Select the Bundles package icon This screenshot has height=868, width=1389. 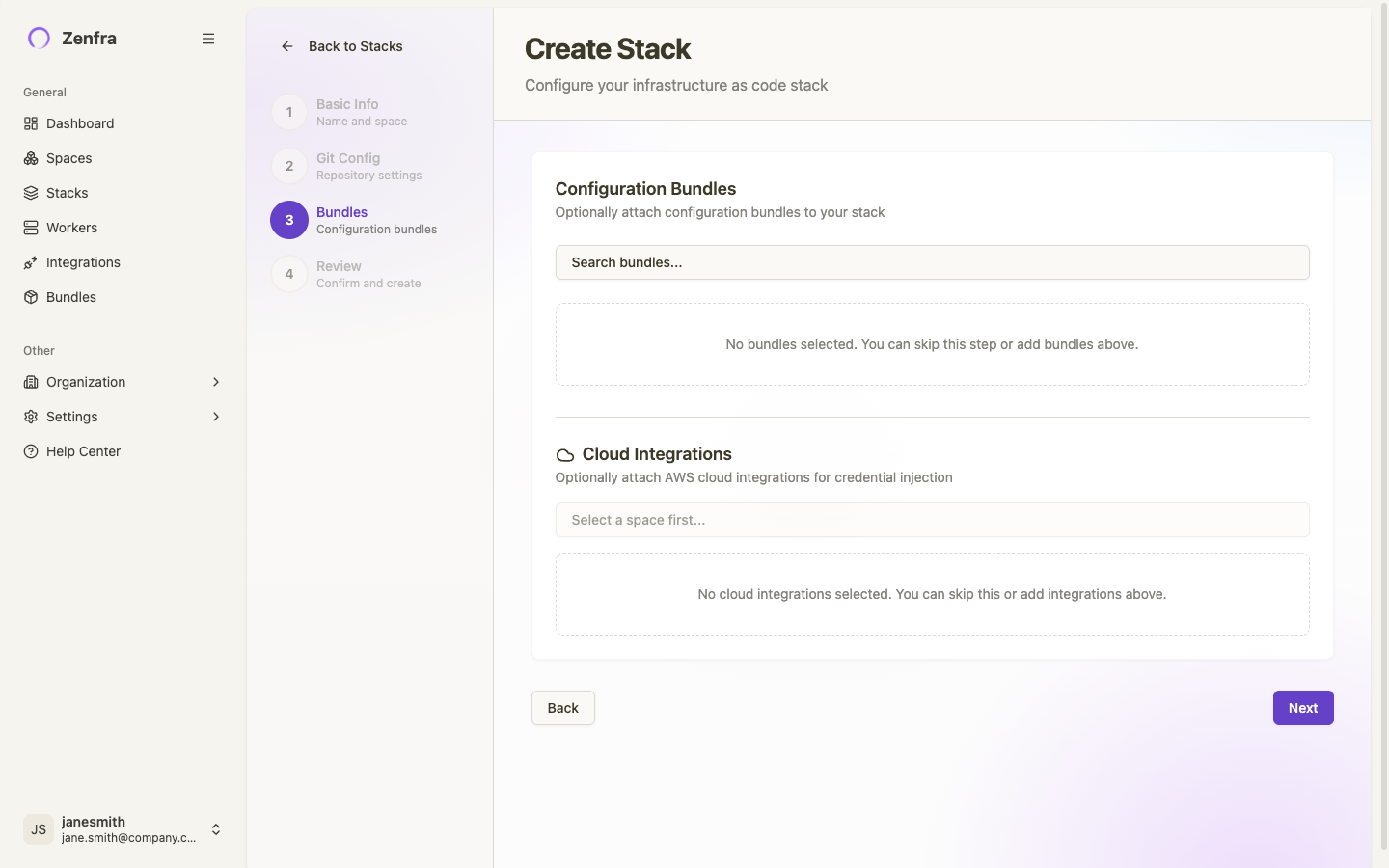coord(31,297)
